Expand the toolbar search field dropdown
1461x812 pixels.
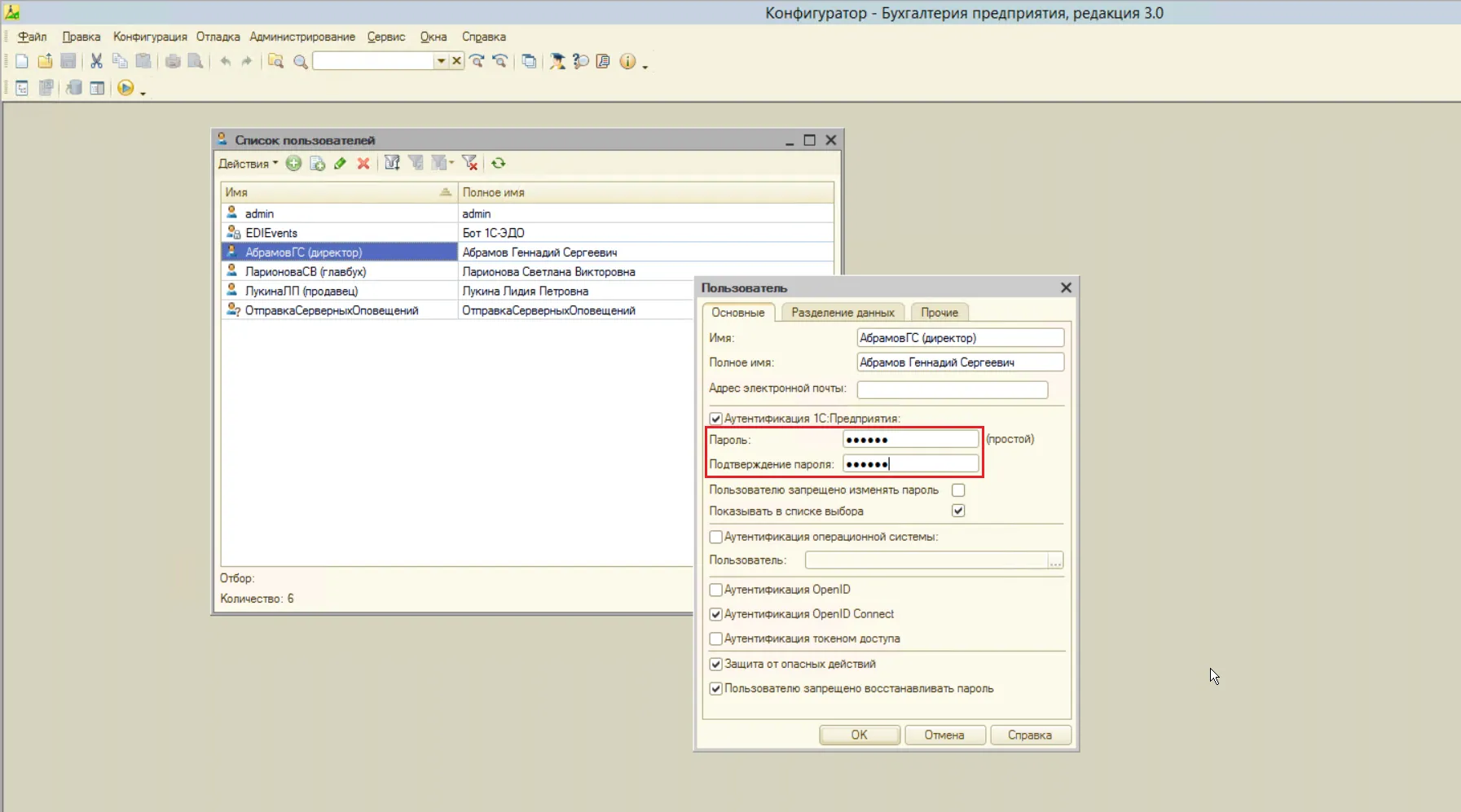[440, 61]
